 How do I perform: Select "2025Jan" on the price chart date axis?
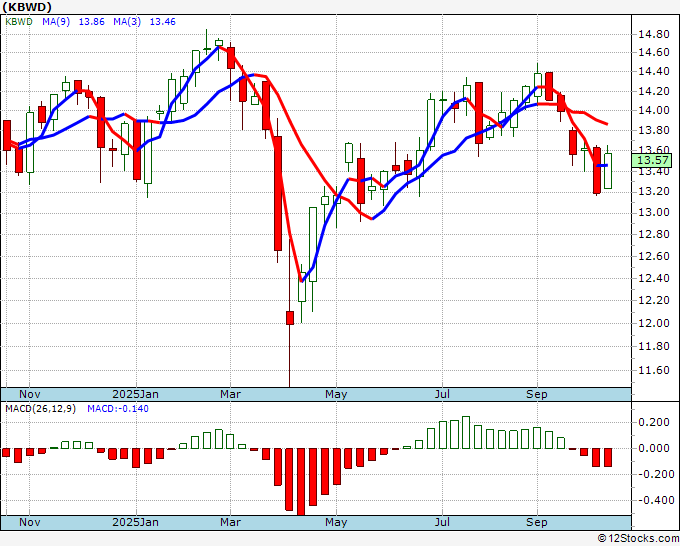[x=135, y=394]
